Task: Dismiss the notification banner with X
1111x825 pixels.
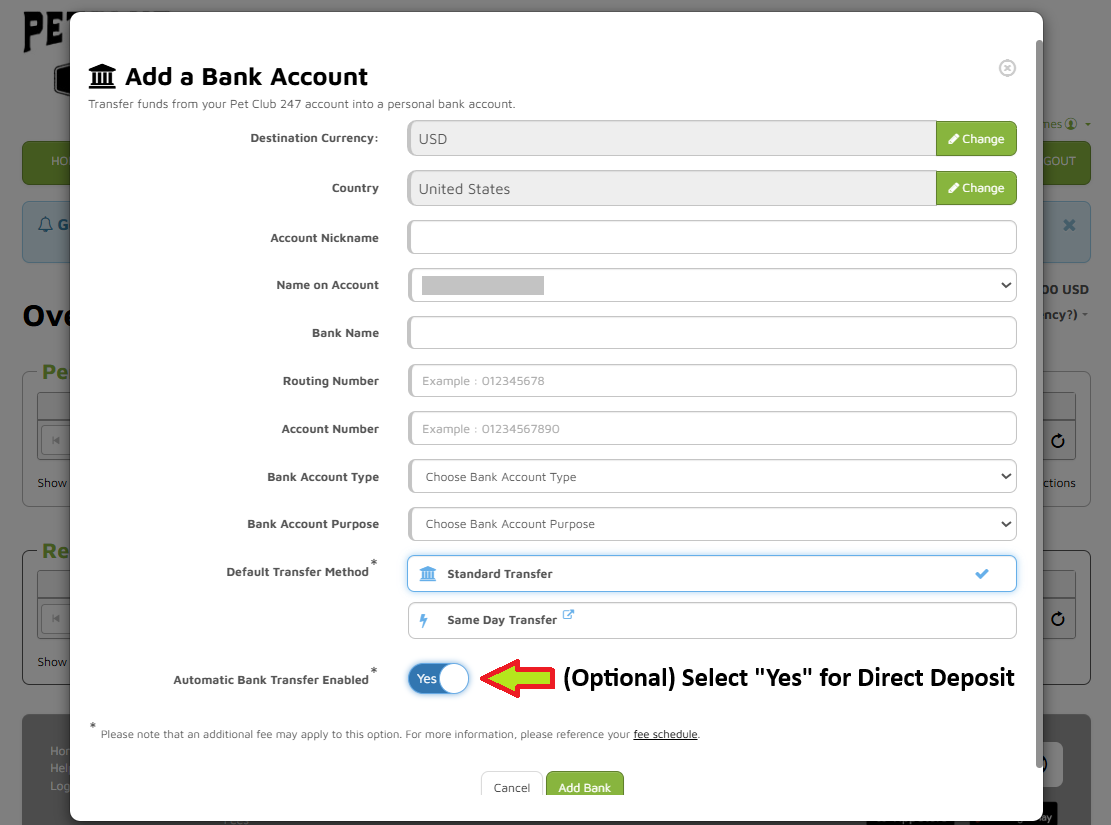Action: coord(1069,225)
